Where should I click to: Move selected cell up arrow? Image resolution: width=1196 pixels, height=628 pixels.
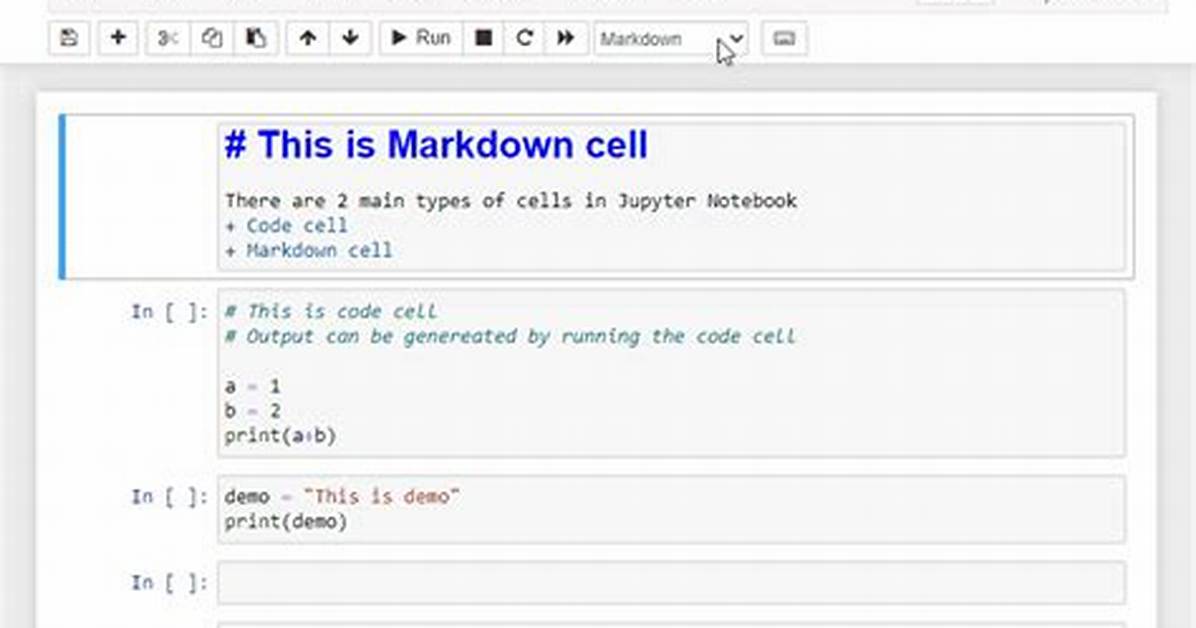tap(307, 38)
